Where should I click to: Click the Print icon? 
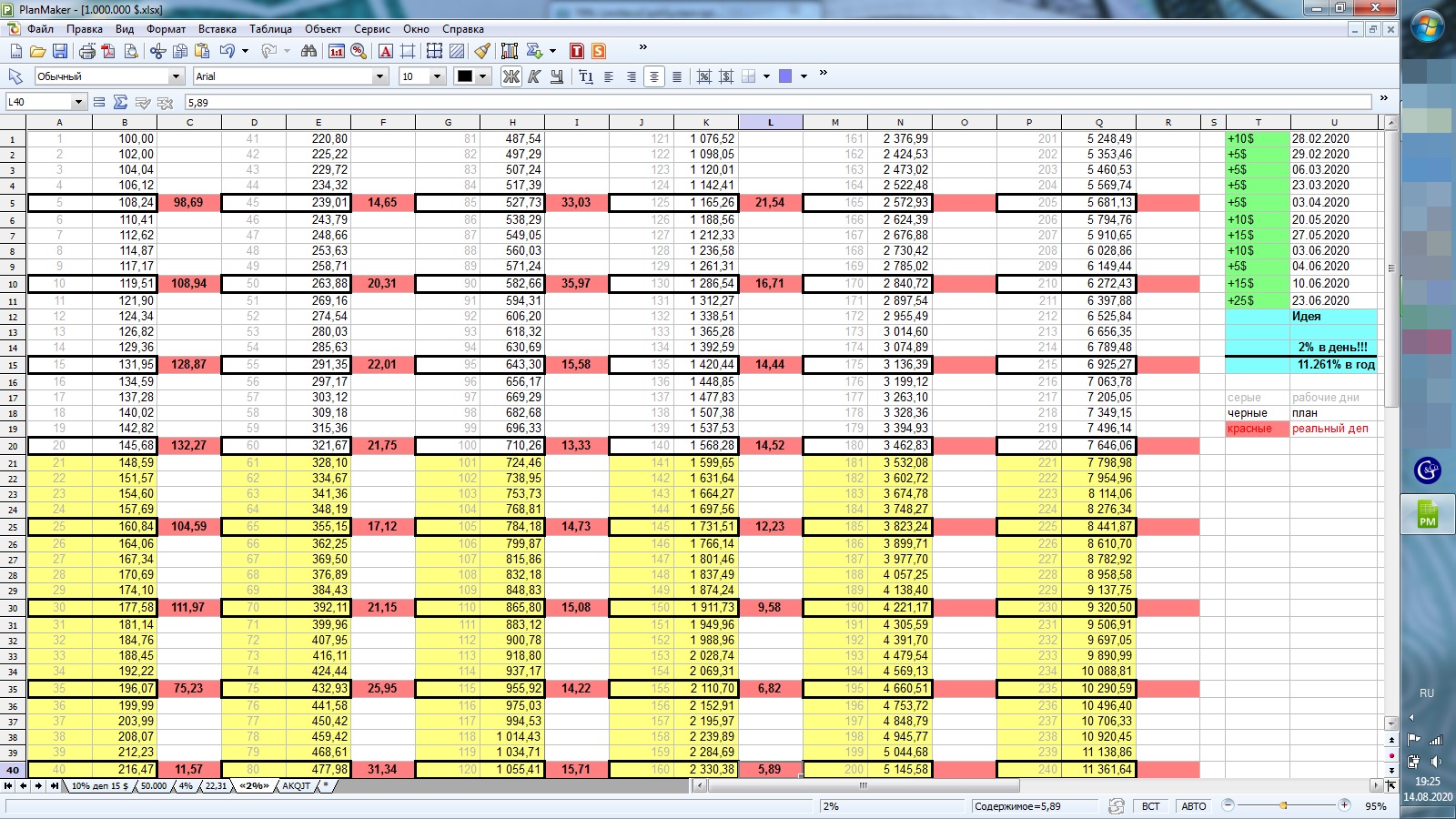86,51
